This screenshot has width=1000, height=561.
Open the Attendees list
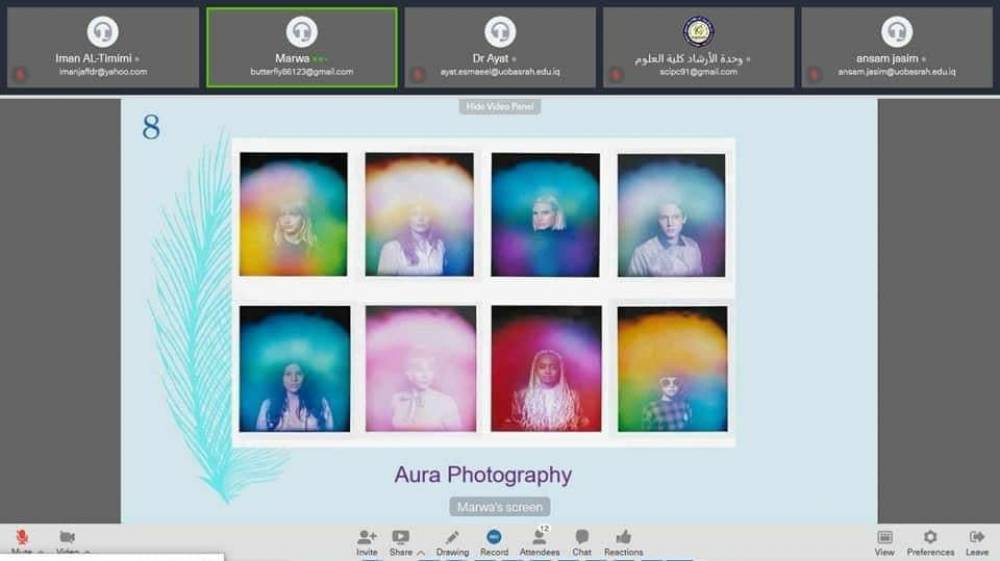539,538
